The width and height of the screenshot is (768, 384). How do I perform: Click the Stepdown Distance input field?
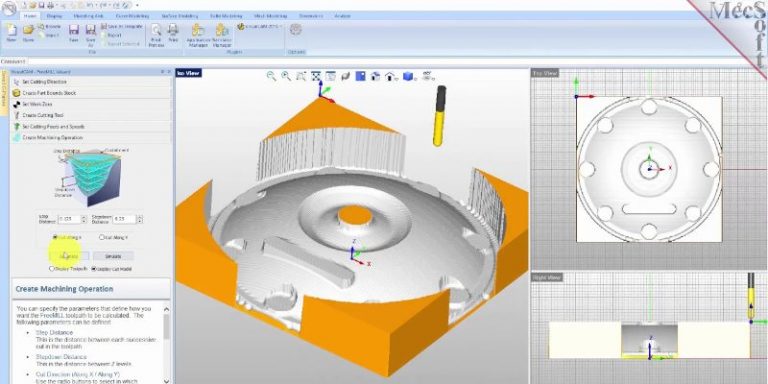pyautogui.click(x=124, y=219)
